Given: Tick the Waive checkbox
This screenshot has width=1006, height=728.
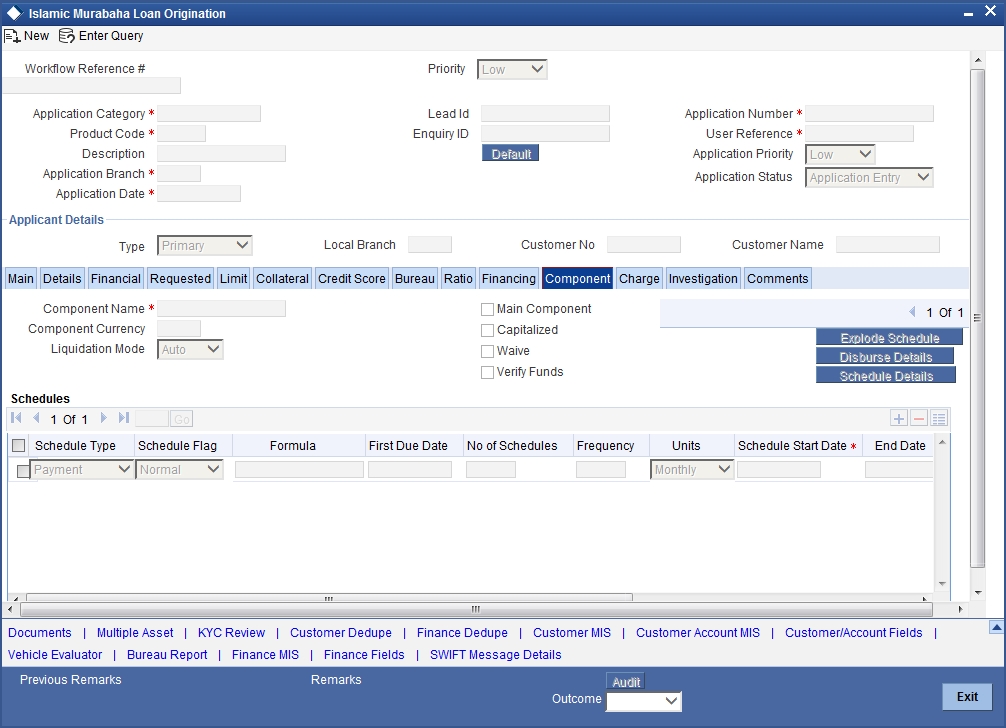Looking at the screenshot, I should click(488, 351).
